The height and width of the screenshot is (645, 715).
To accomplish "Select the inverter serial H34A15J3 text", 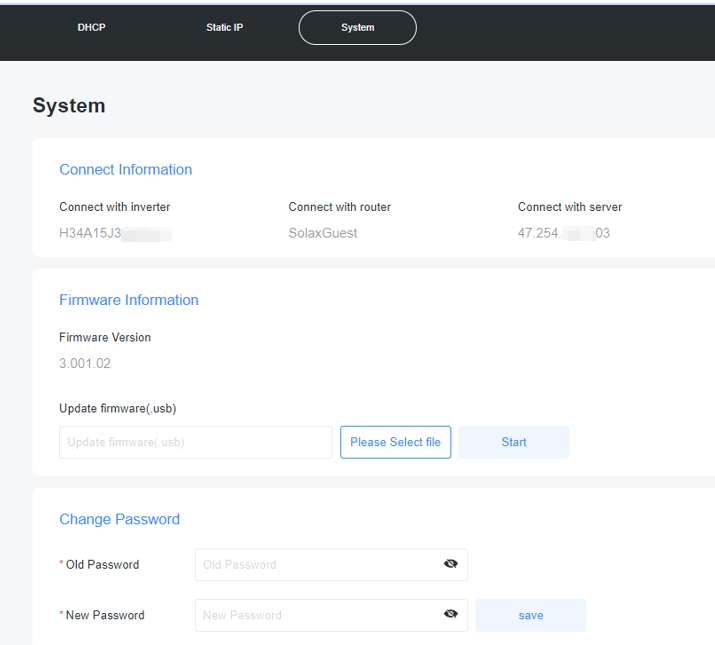I will coord(92,233).
